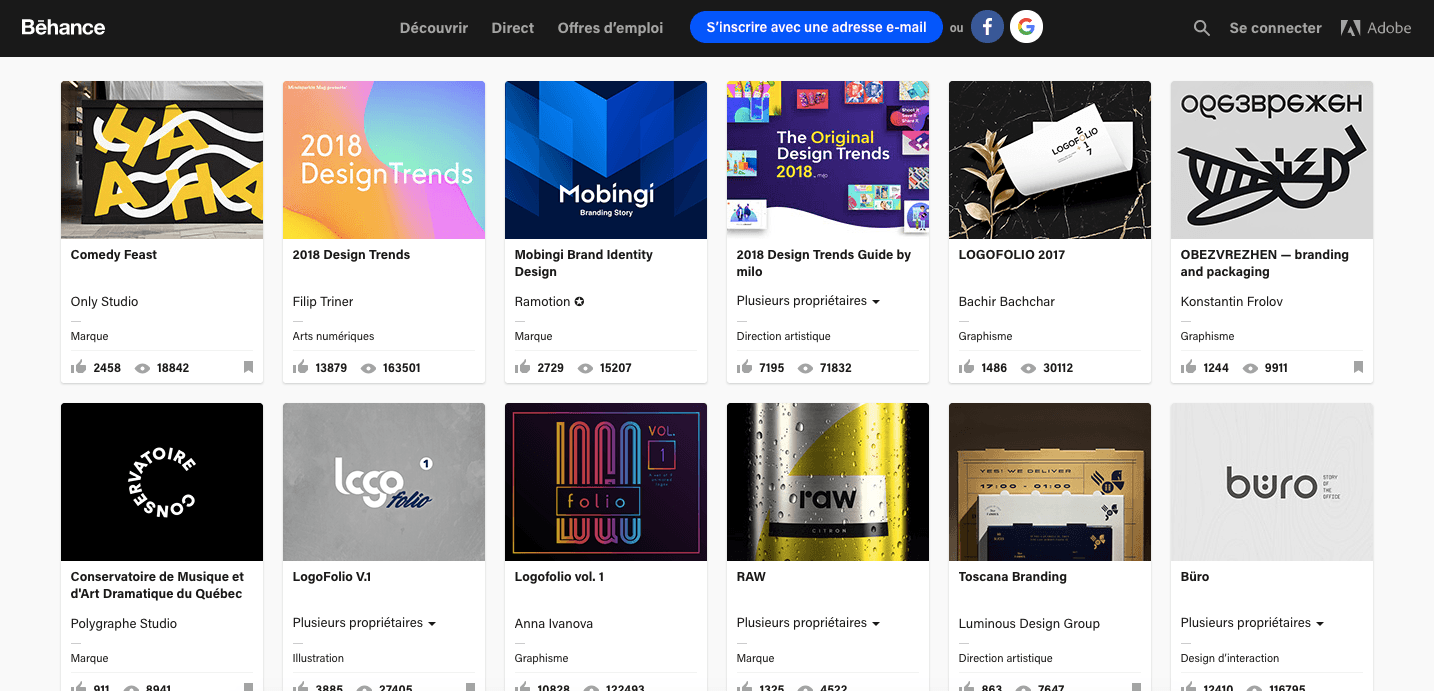Sign in using the Google icon
Screen dimensions: 1434x691
pyautogui.click(x=1026, y=27)
